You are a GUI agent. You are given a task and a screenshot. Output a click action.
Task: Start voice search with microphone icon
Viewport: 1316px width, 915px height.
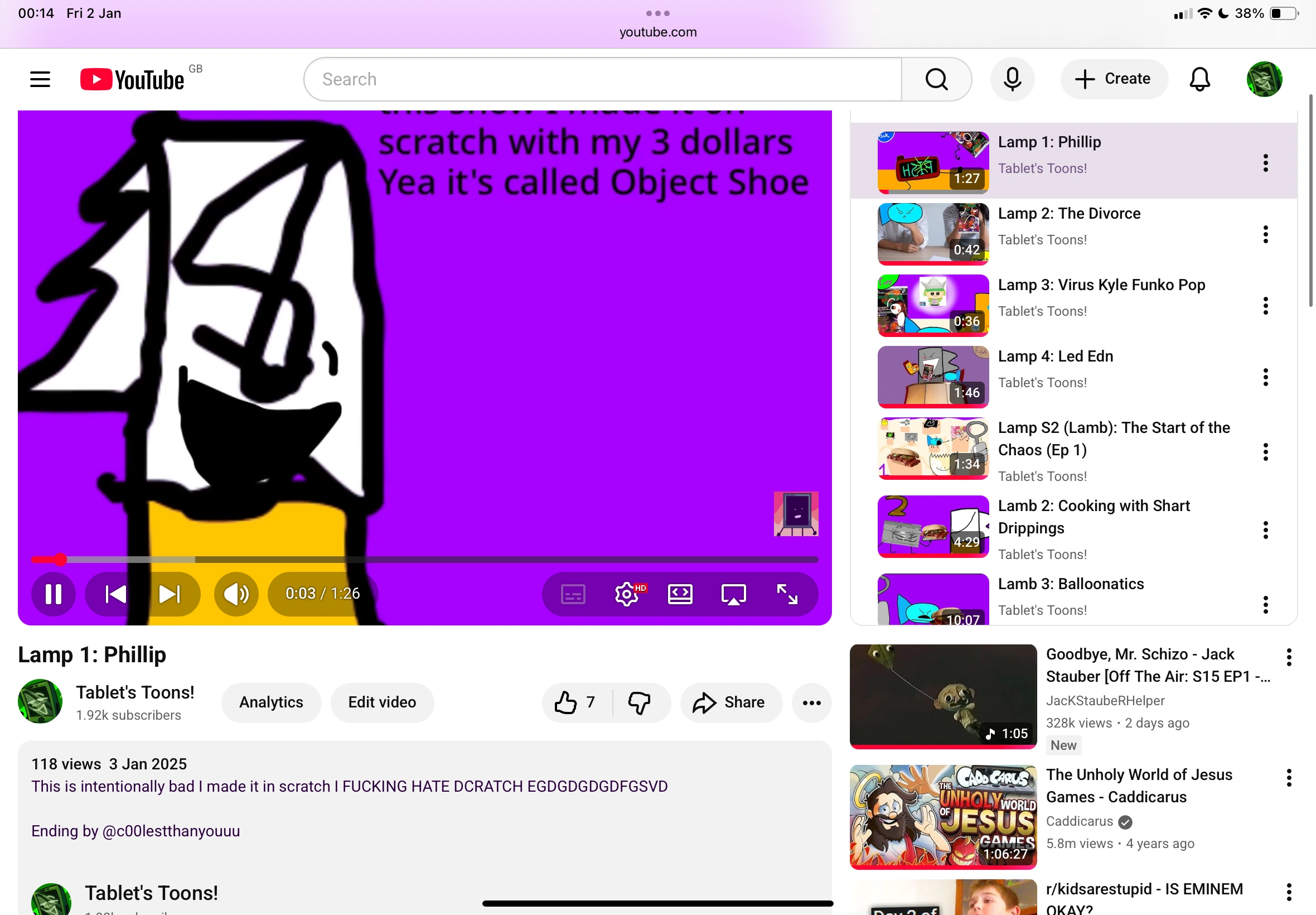[1012, 79]
